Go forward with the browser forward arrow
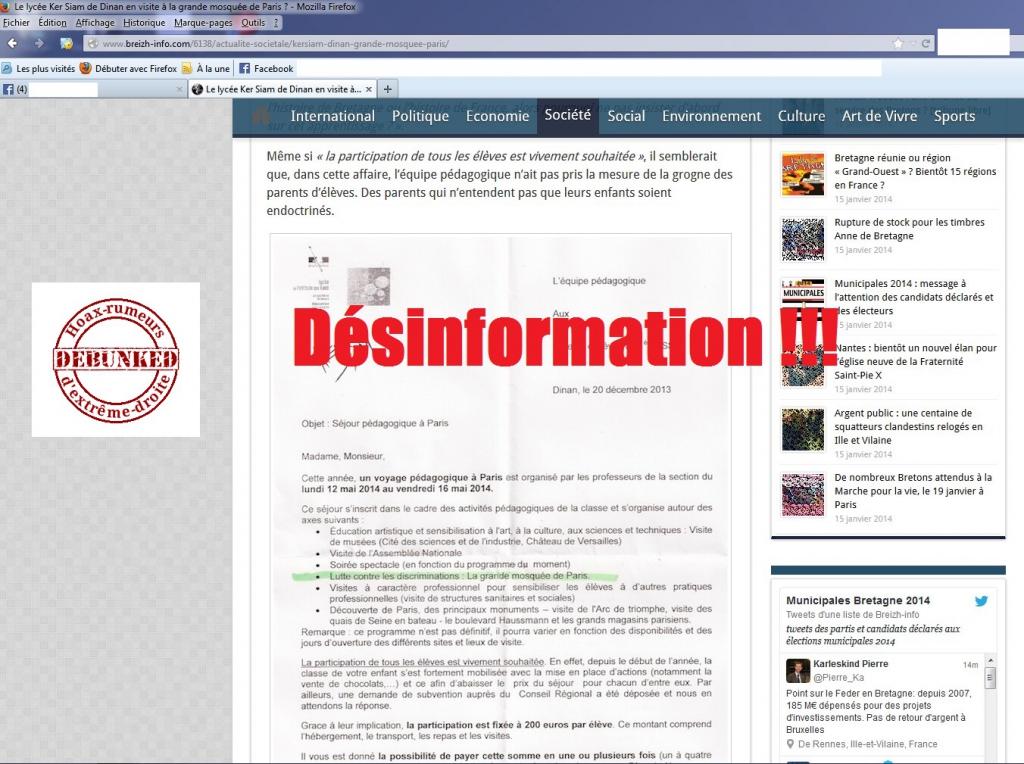1024x764 pixels. tap(39, 43)
